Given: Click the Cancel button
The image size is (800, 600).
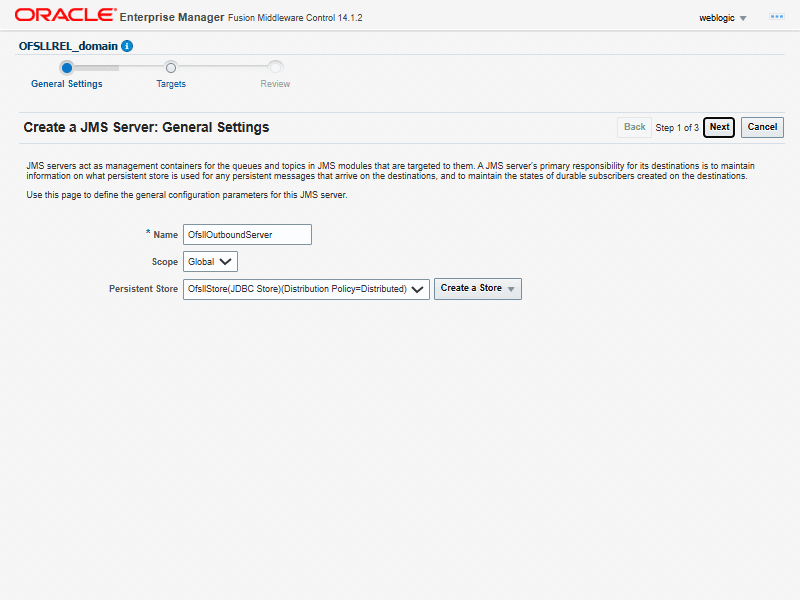Looking at the screenshot, I should (762, 127).
